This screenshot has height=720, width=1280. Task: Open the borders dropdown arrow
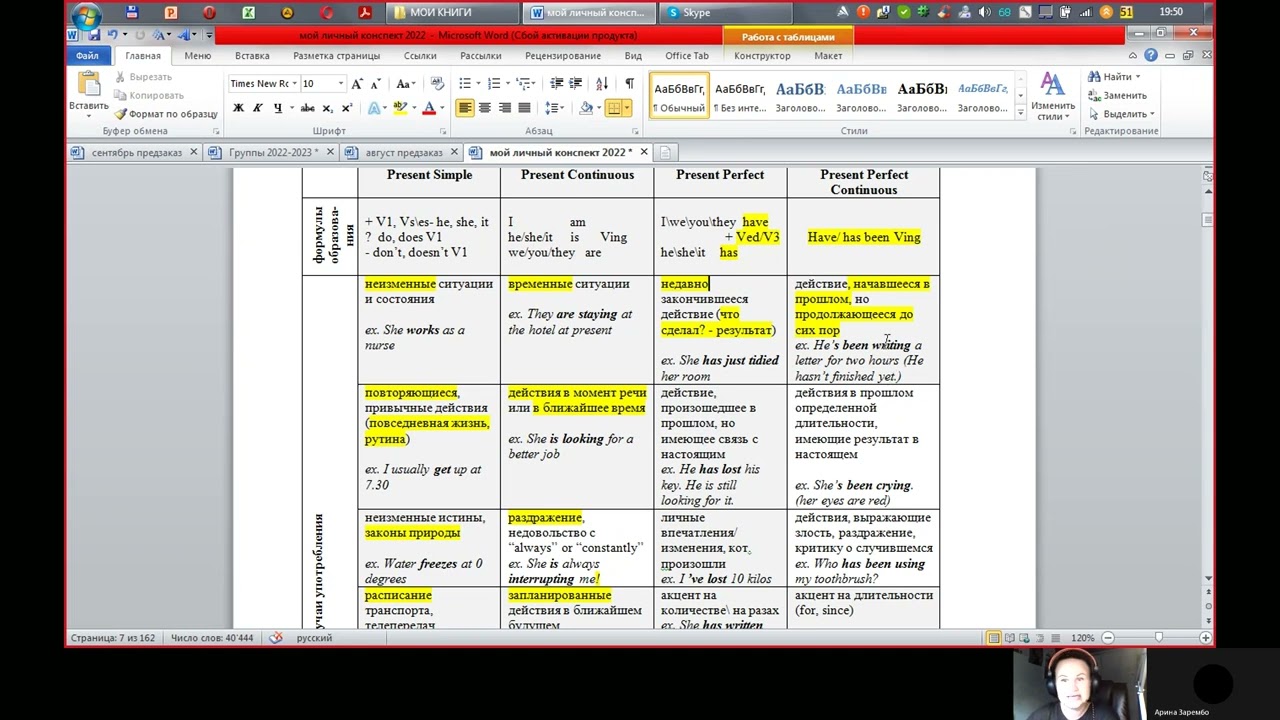[x=627, y=108]
